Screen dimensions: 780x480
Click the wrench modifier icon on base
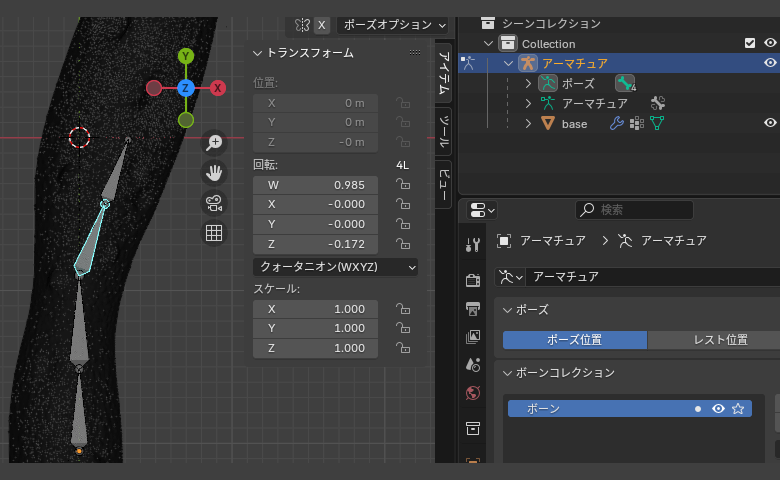616,123
